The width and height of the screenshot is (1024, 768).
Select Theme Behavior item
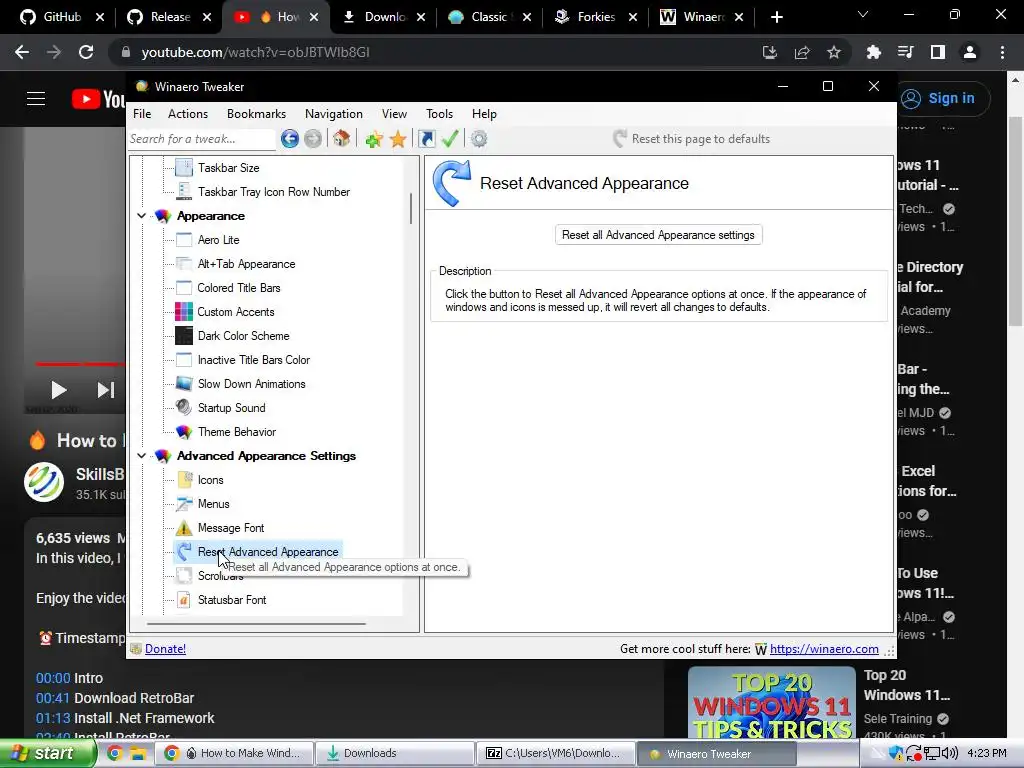coord(237,432)
